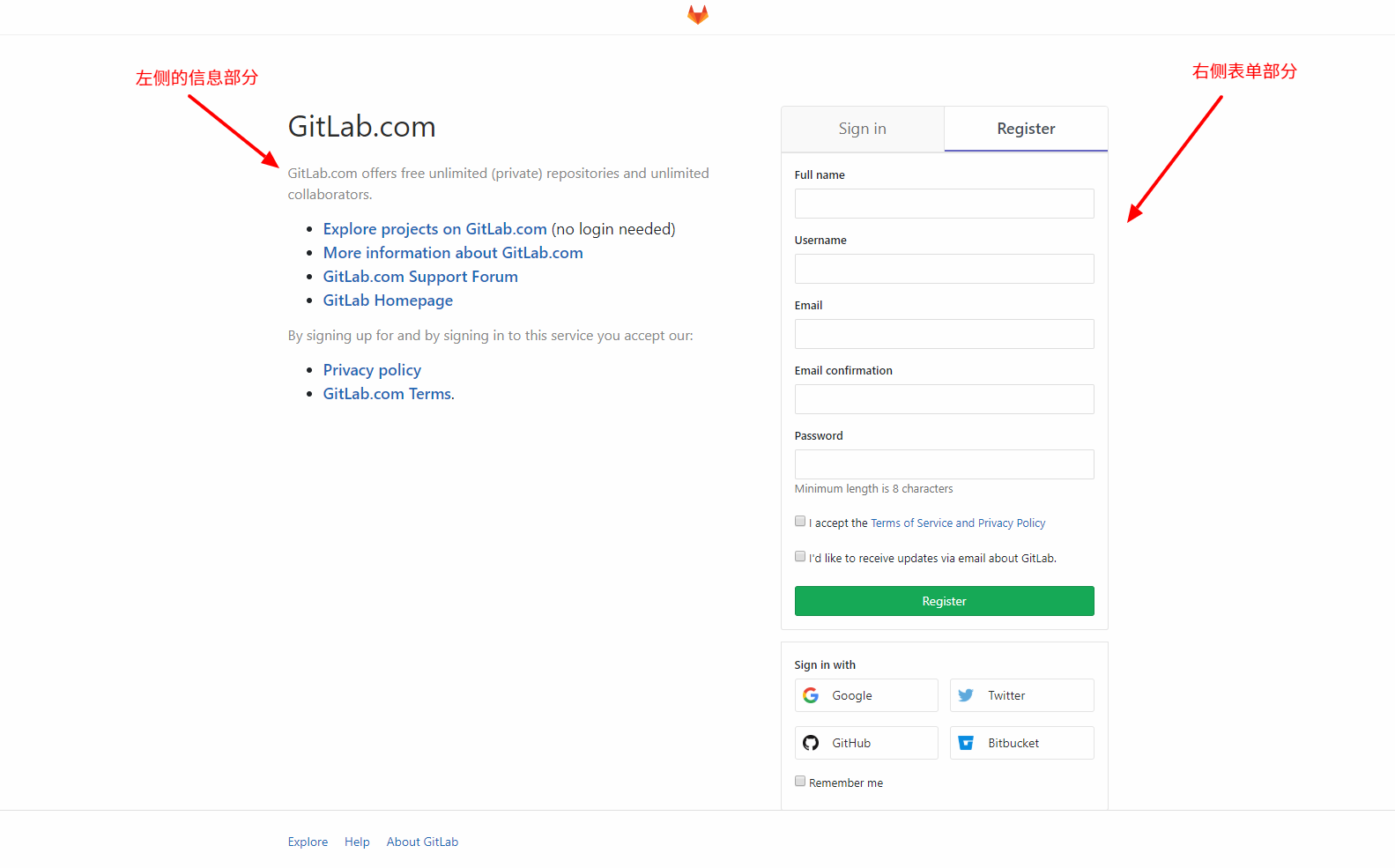The width and height of the screenshot is (1395, 868).
Task: Select the Register tab
Action: pyautogui.click(x=1026, y=129)
